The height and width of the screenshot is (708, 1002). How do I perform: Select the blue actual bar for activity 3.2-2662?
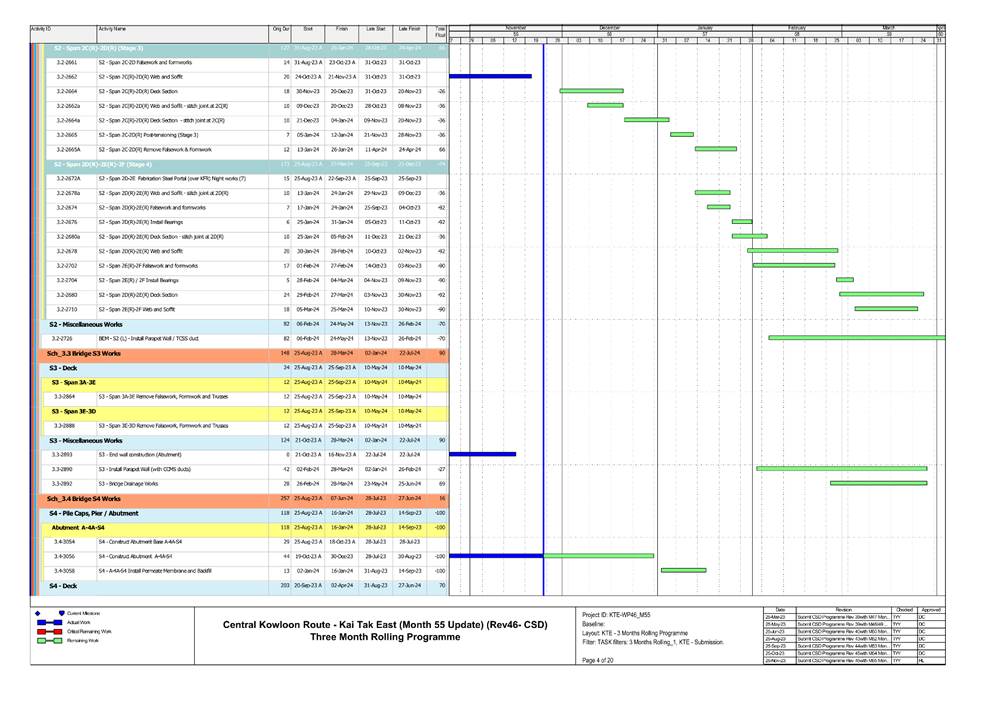pos(490,76)
